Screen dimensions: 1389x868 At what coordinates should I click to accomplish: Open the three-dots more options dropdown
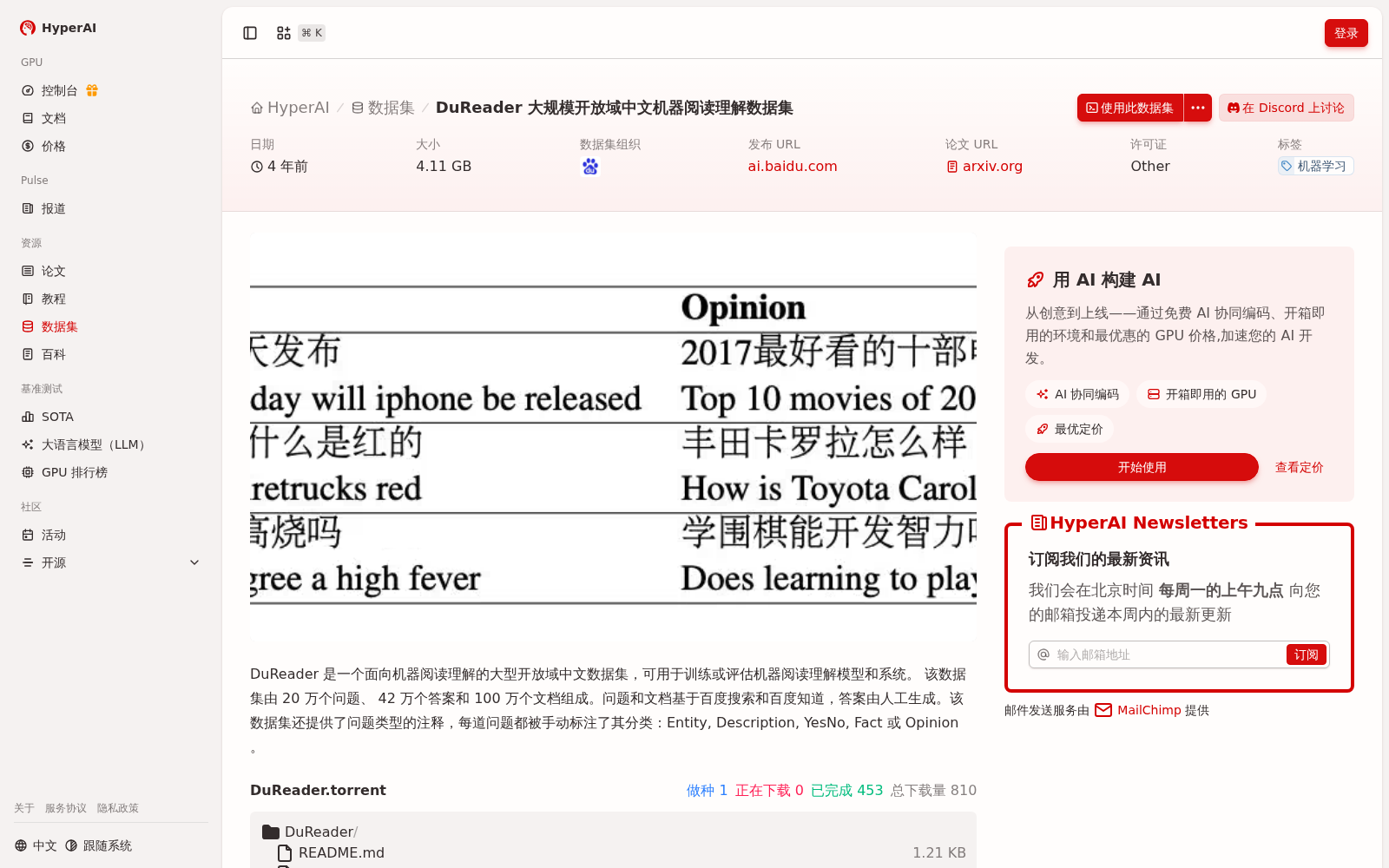[x=1198, y=108]
